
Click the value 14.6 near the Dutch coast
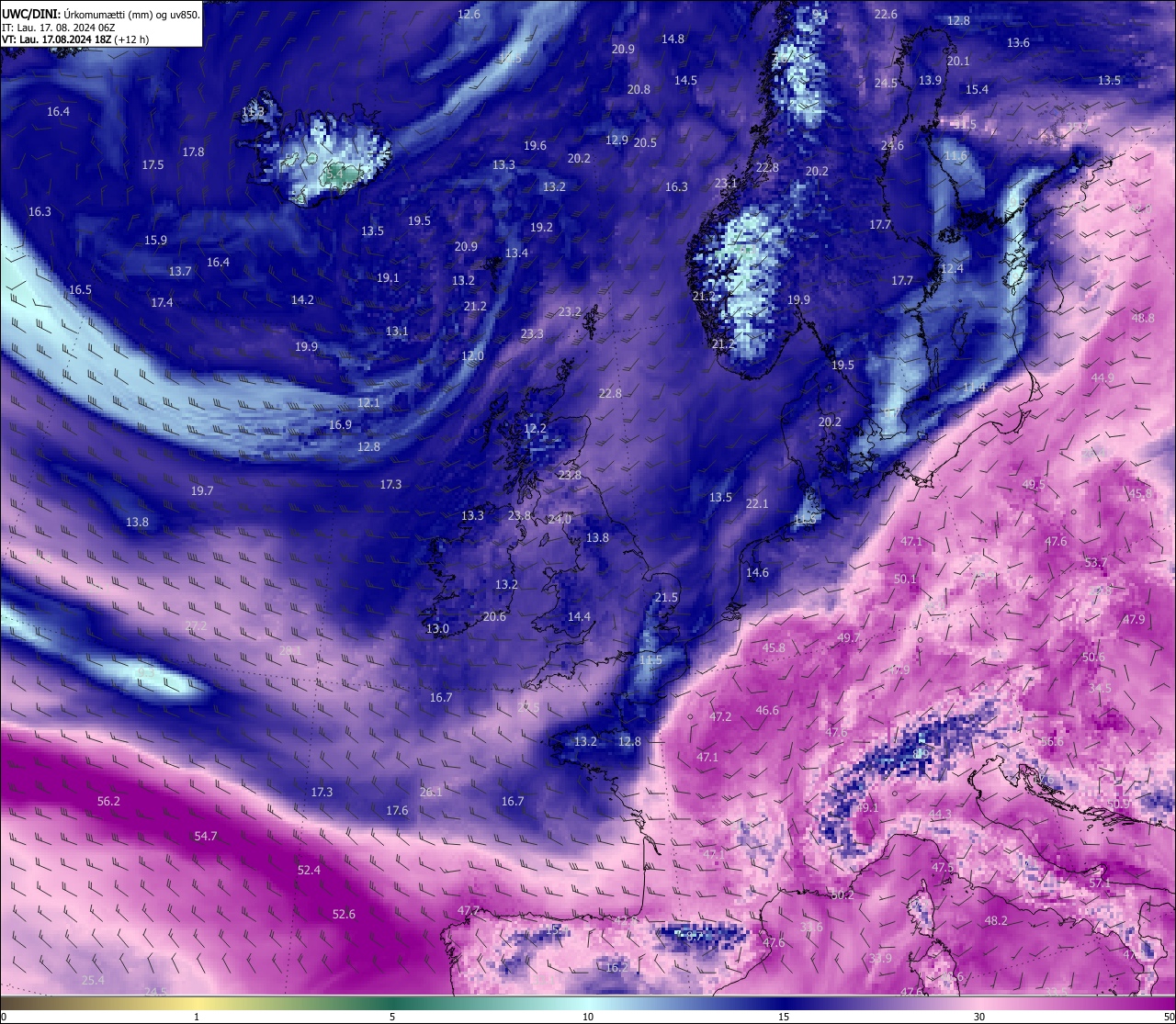point(757,572)
